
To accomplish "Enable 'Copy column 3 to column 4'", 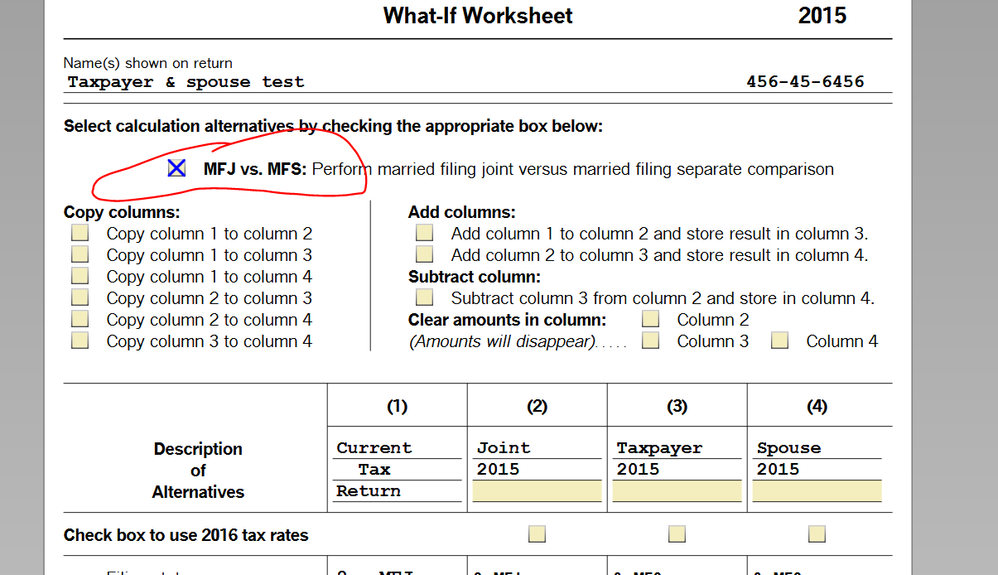I will coord(80,341).
